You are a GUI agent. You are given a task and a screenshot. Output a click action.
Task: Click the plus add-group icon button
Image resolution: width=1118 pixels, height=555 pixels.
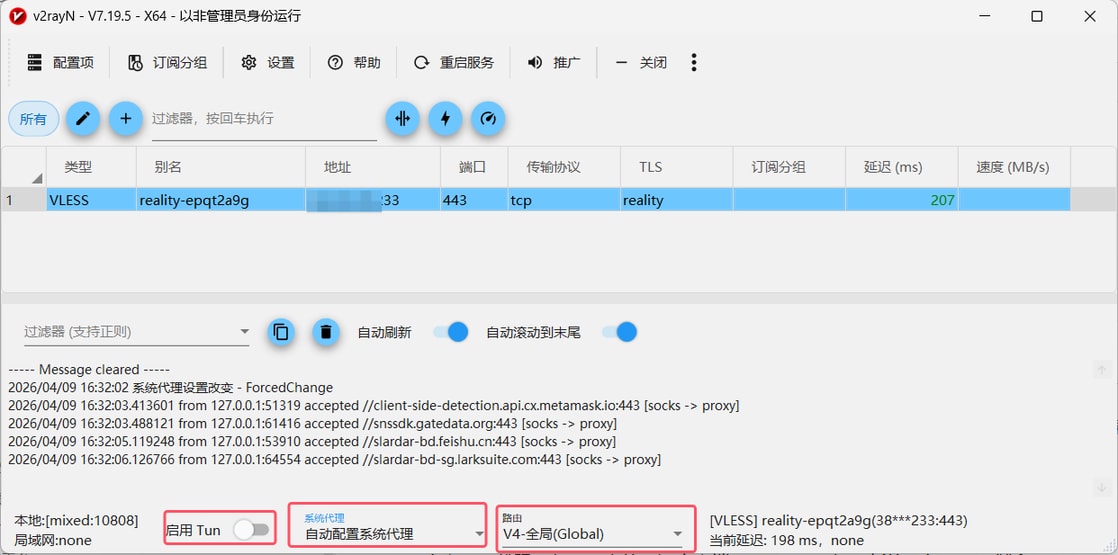(x=125, y=119)
